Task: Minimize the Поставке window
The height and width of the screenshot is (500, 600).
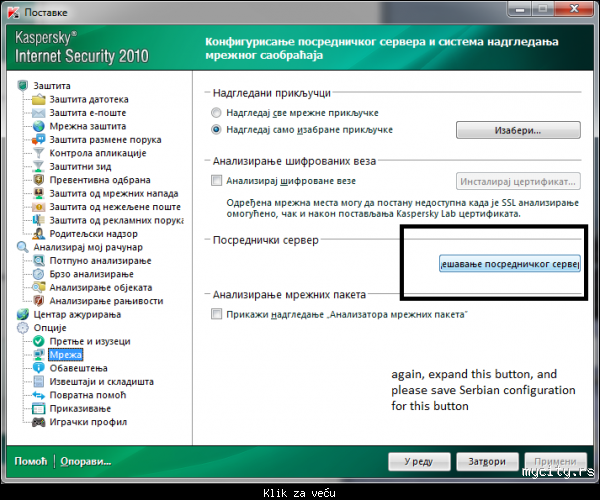Action: click(x=519, y=8)
